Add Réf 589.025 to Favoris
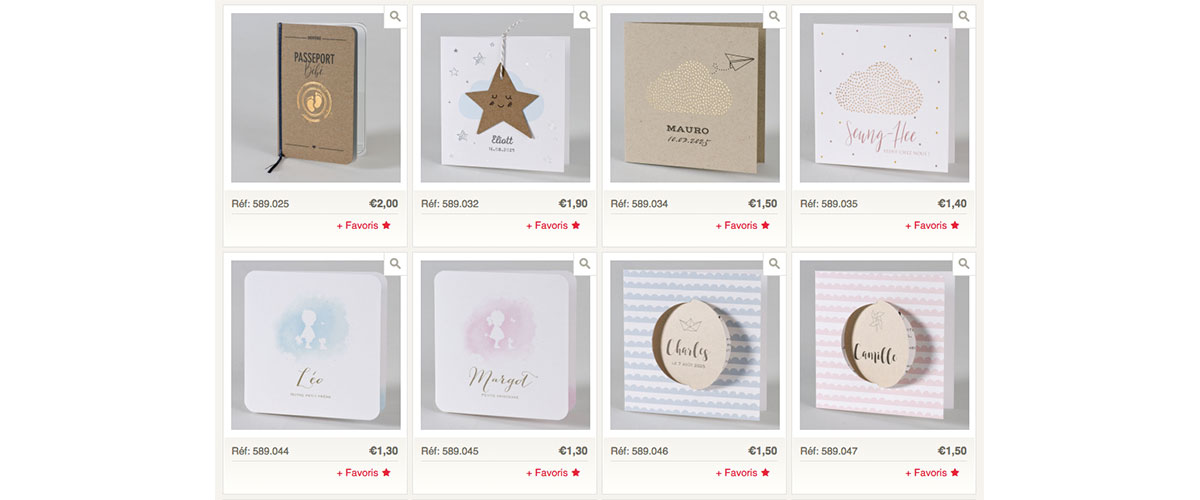Screen dimensions: 1200x500 coord(364,226)
